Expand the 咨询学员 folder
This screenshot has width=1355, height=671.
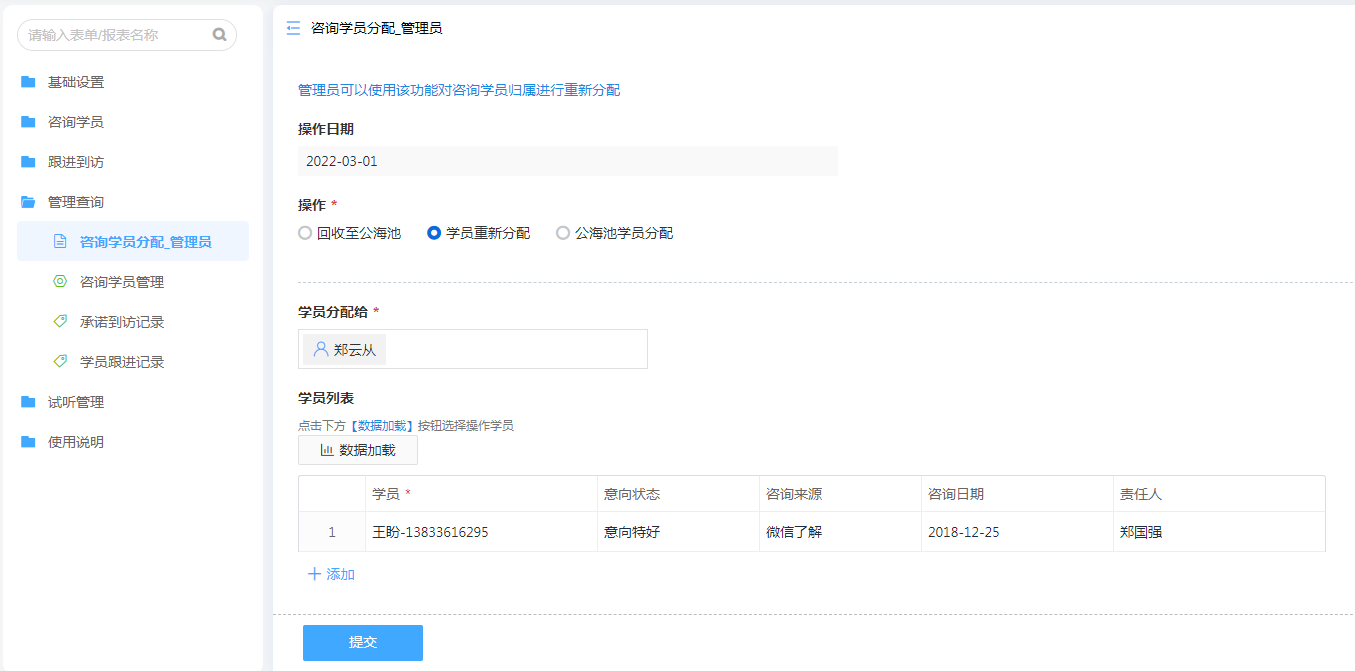76,122
